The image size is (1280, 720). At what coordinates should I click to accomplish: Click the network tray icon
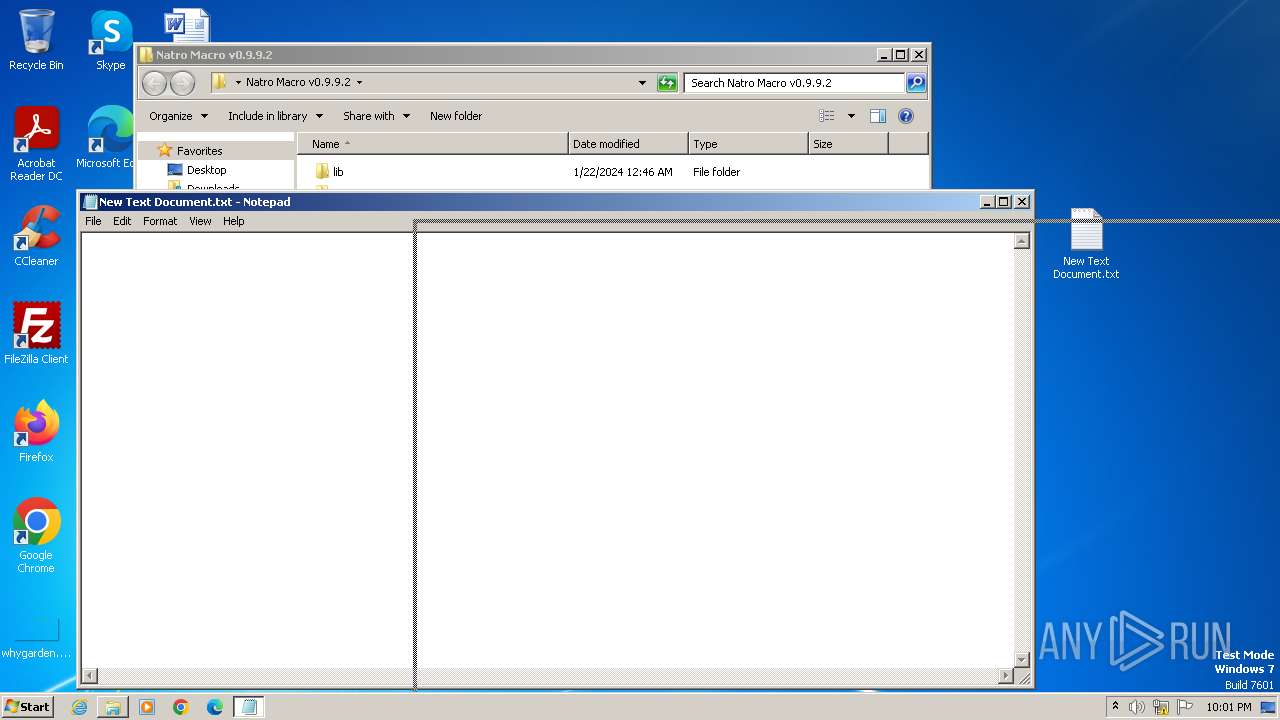point(1160,707)
